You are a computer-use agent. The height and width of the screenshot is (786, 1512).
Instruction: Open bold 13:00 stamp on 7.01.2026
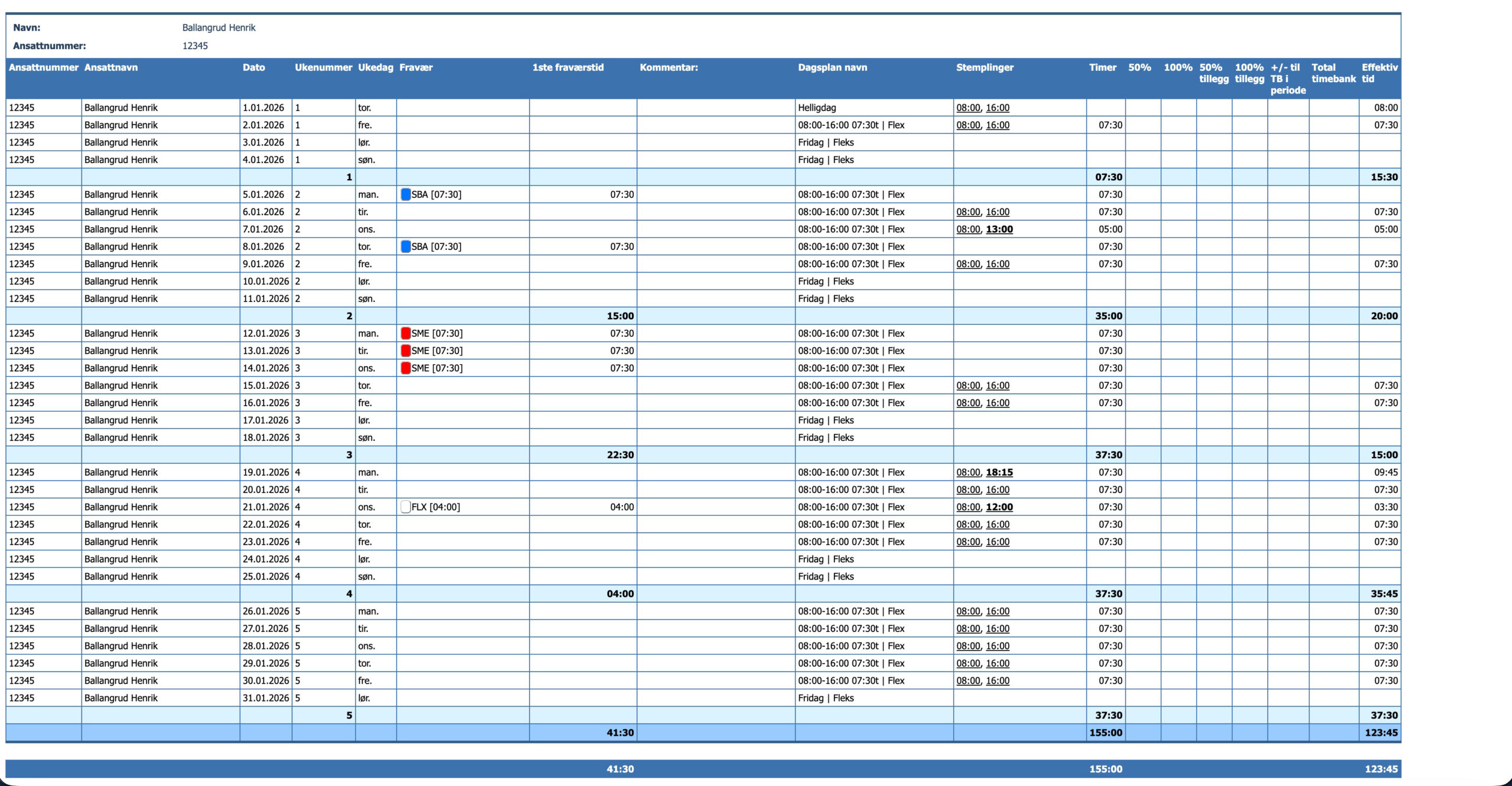(999, 229)
